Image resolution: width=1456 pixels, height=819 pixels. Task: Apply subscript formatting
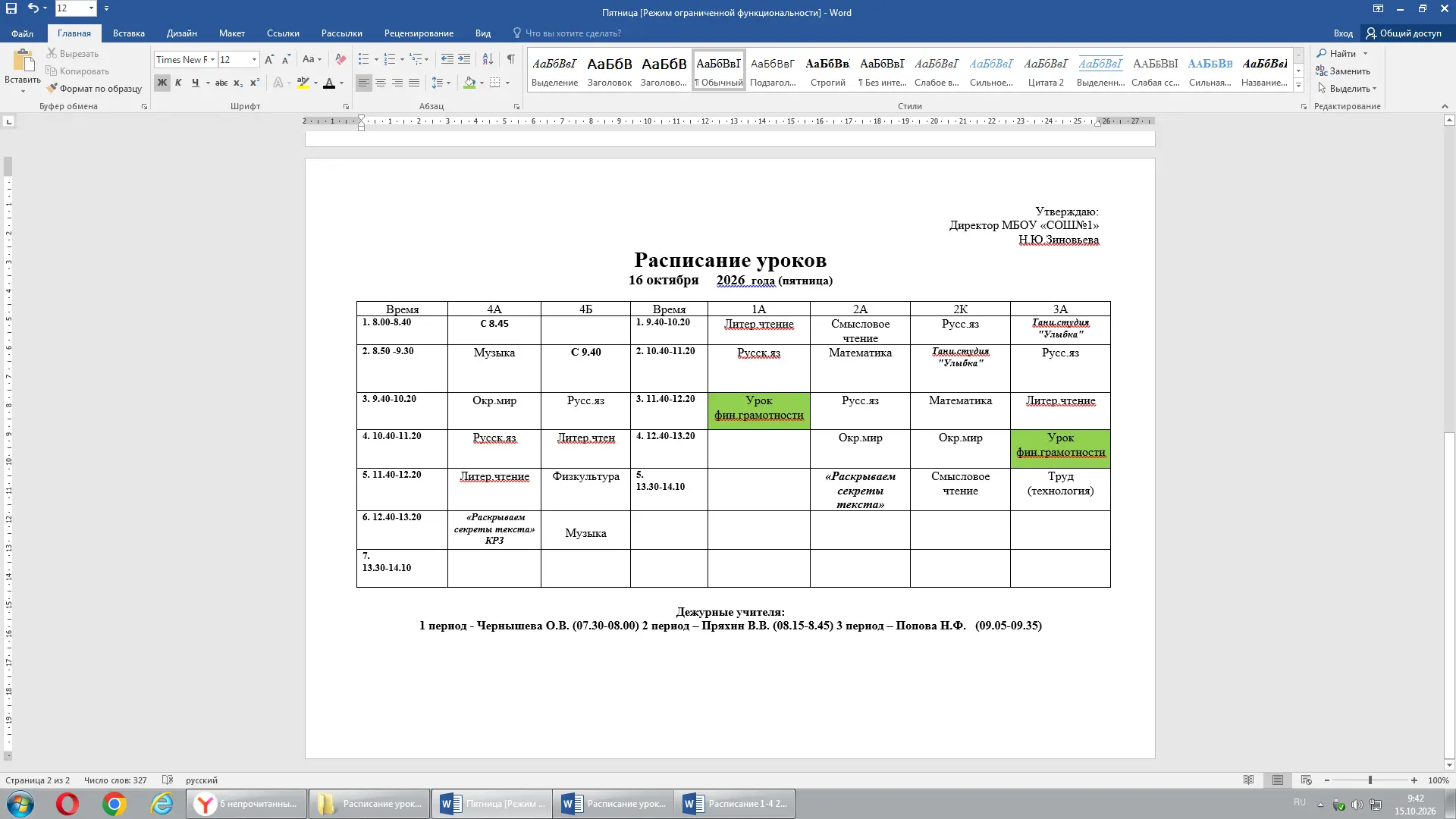click(x=238, y=83)
